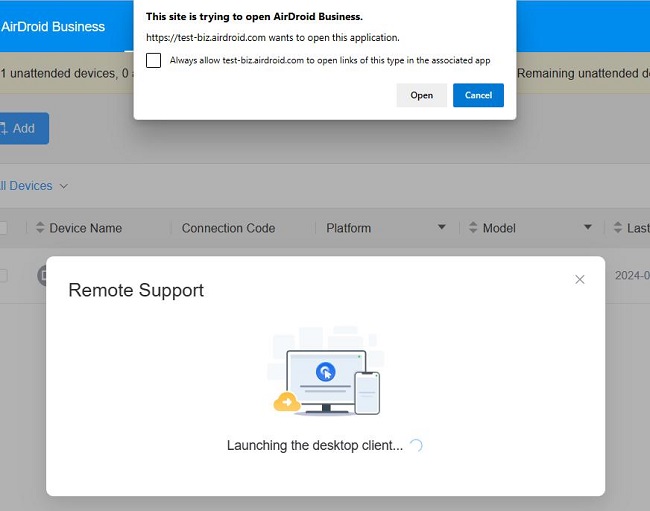Open the Model filter dropdown arrow

587,227
